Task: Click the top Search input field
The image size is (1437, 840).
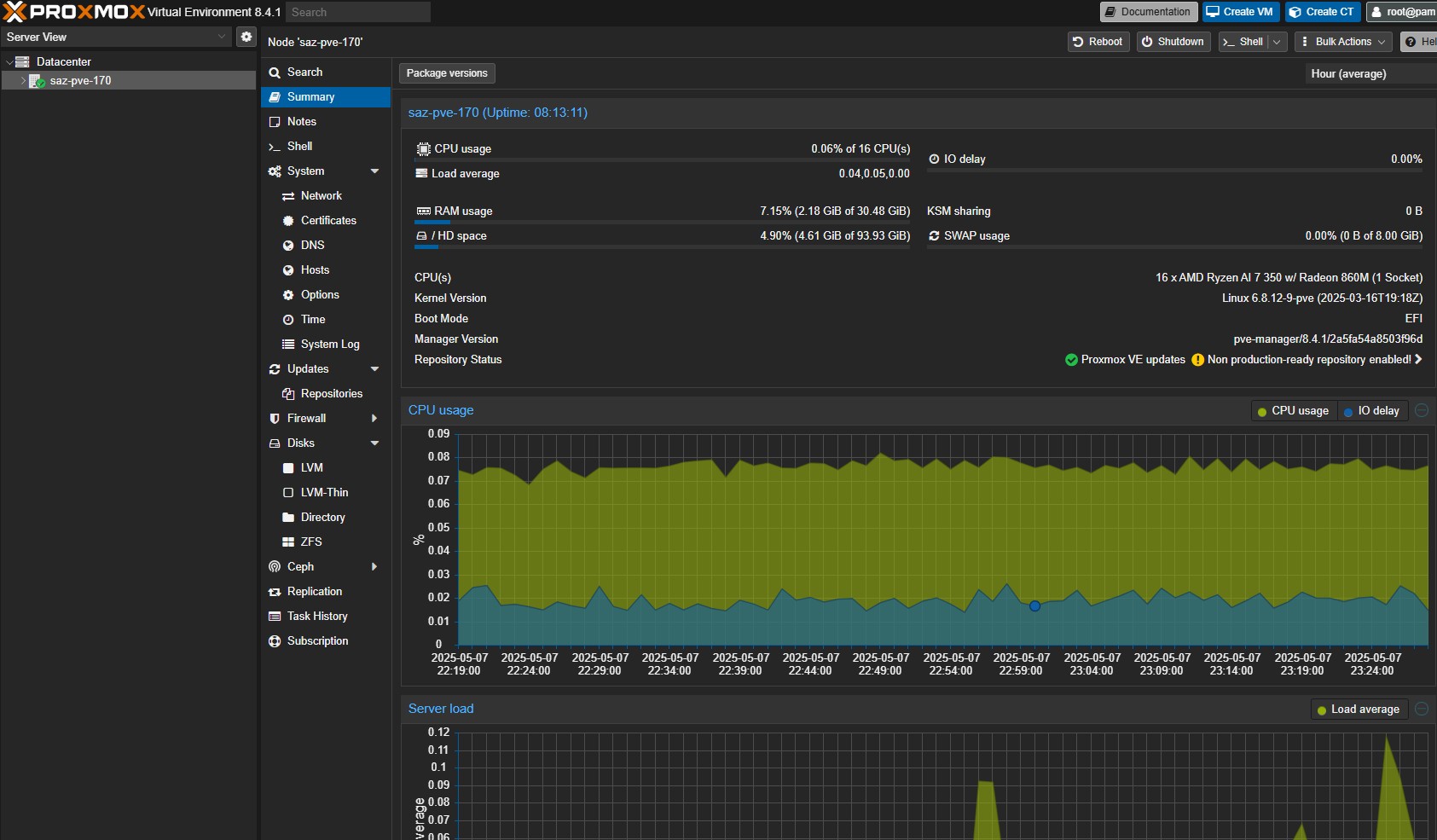Action: point(357,12)
